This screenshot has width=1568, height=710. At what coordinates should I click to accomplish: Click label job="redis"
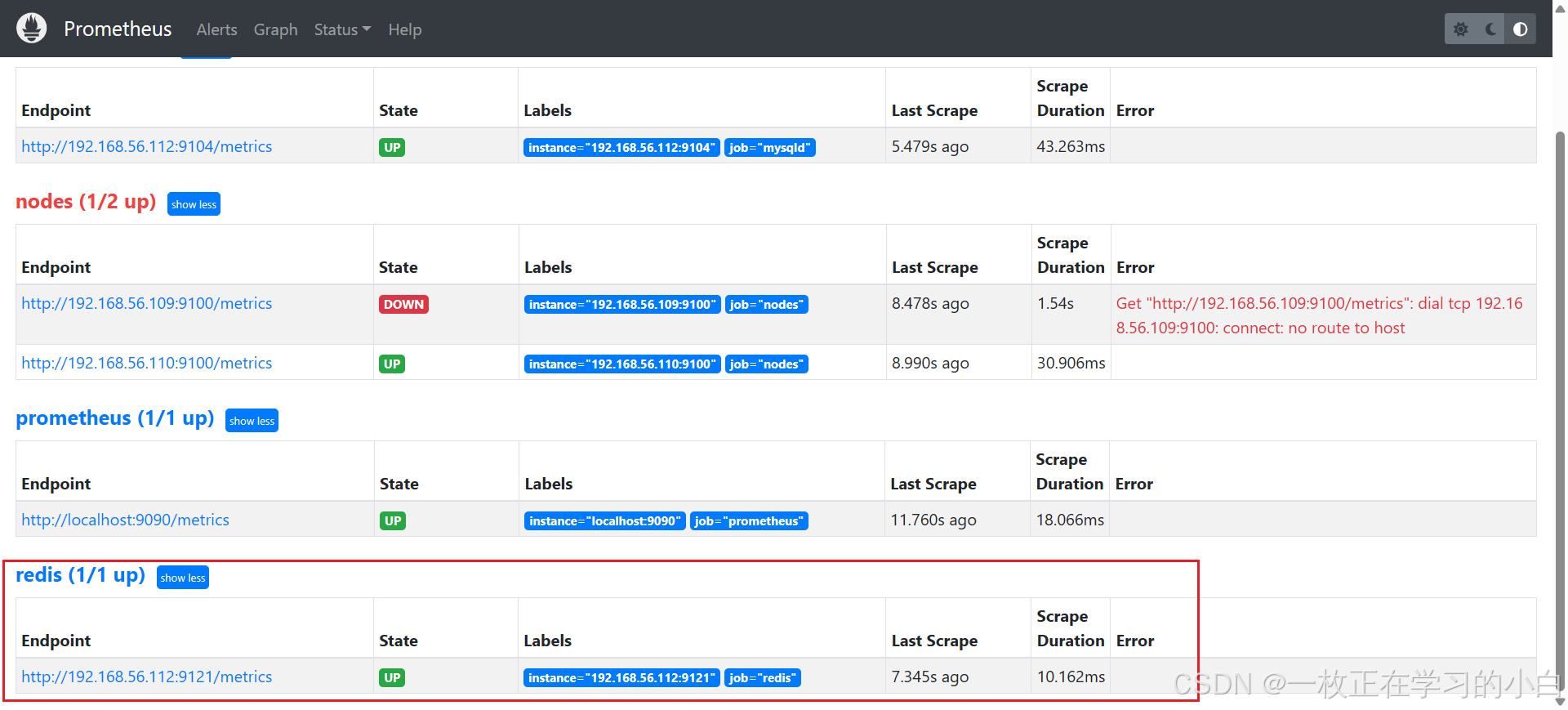(763, 677)
